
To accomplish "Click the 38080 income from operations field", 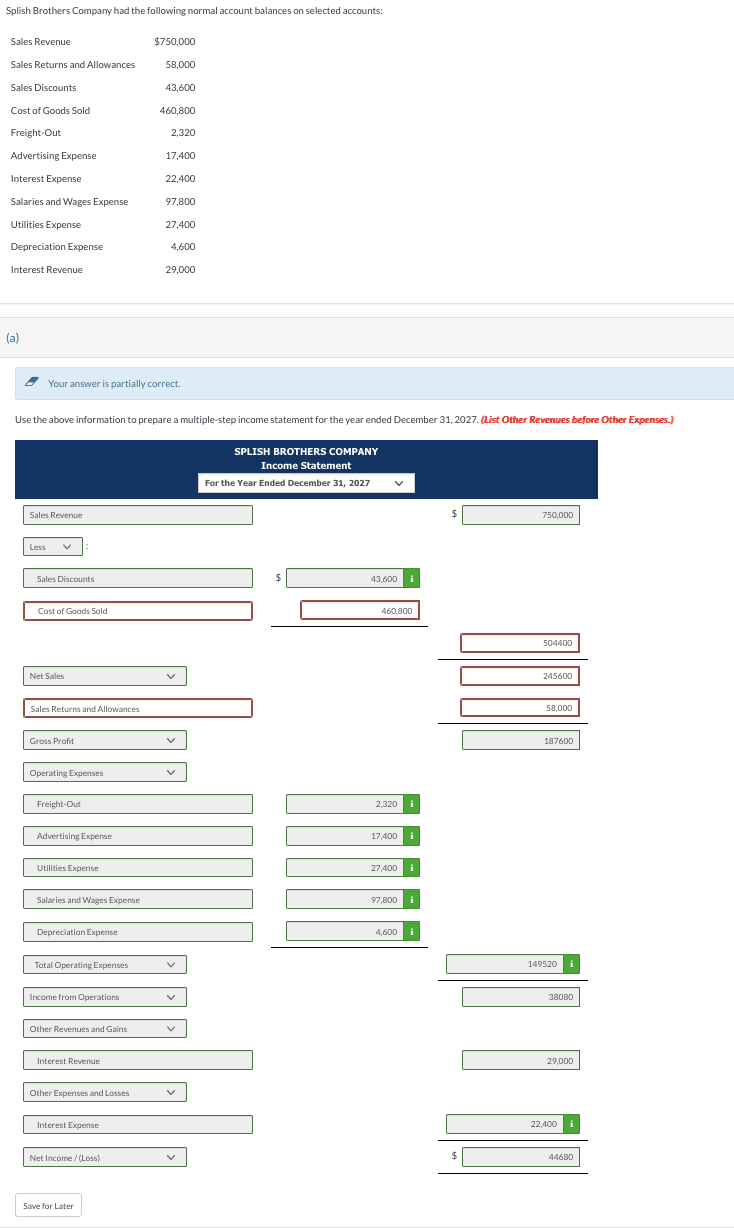I will (x=520, y=997).
